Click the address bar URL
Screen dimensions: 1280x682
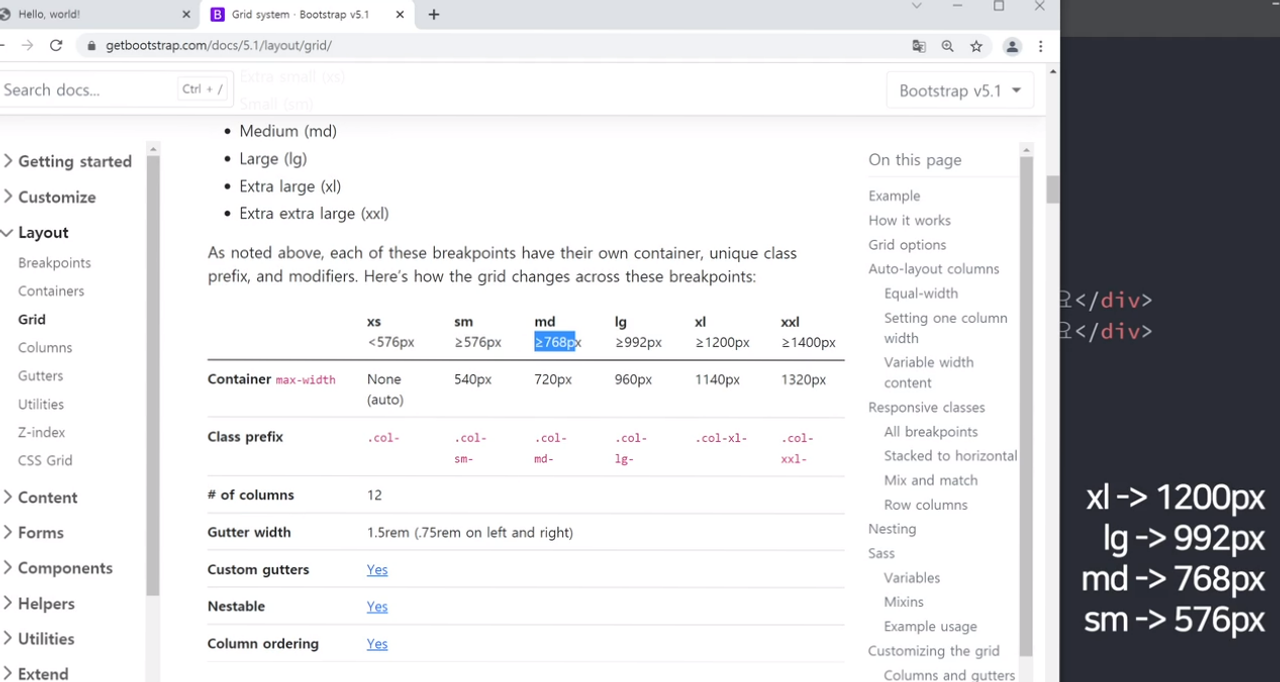click(219, 46)
